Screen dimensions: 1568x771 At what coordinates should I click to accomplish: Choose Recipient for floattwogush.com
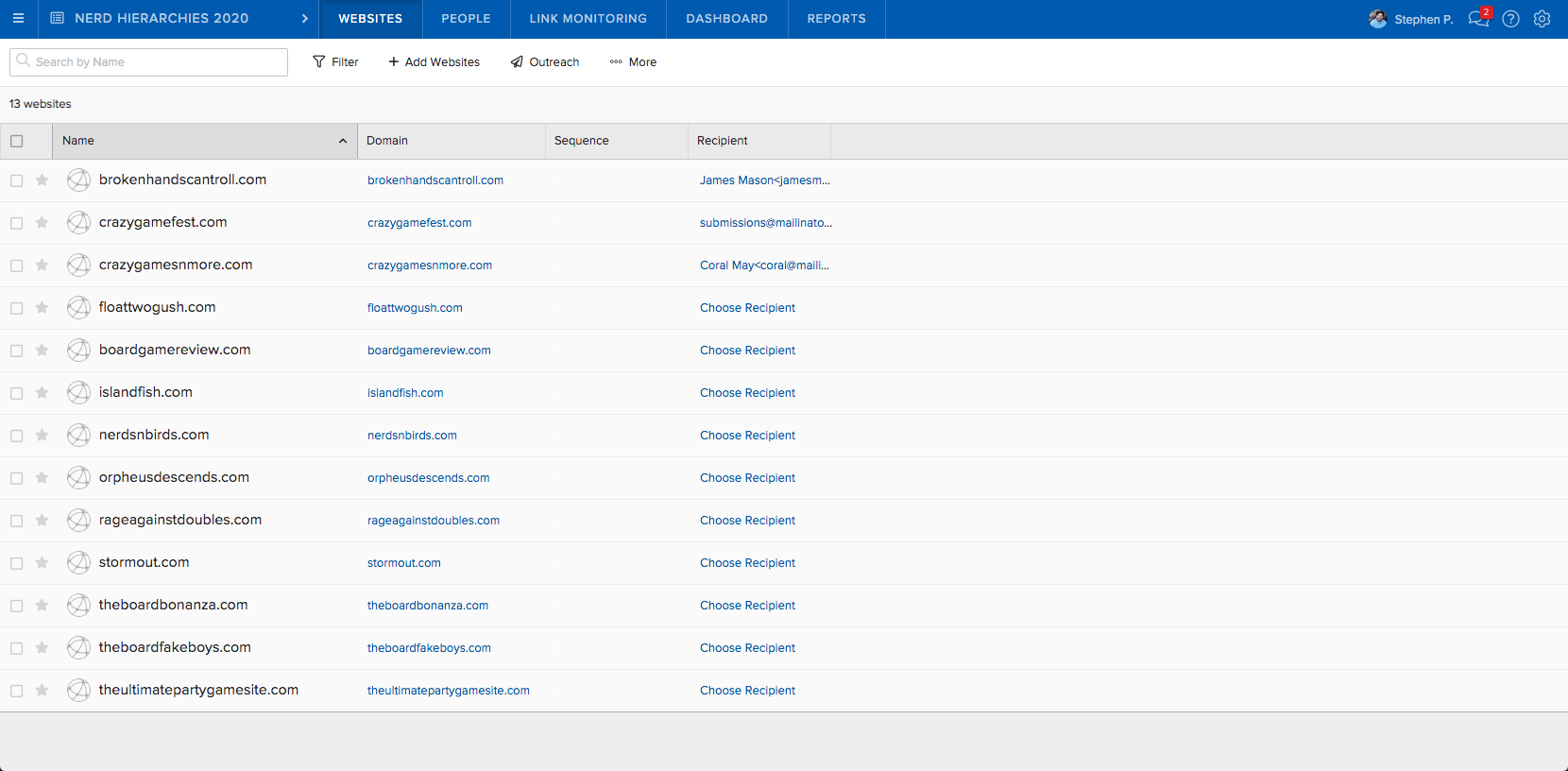click(747, 308)
